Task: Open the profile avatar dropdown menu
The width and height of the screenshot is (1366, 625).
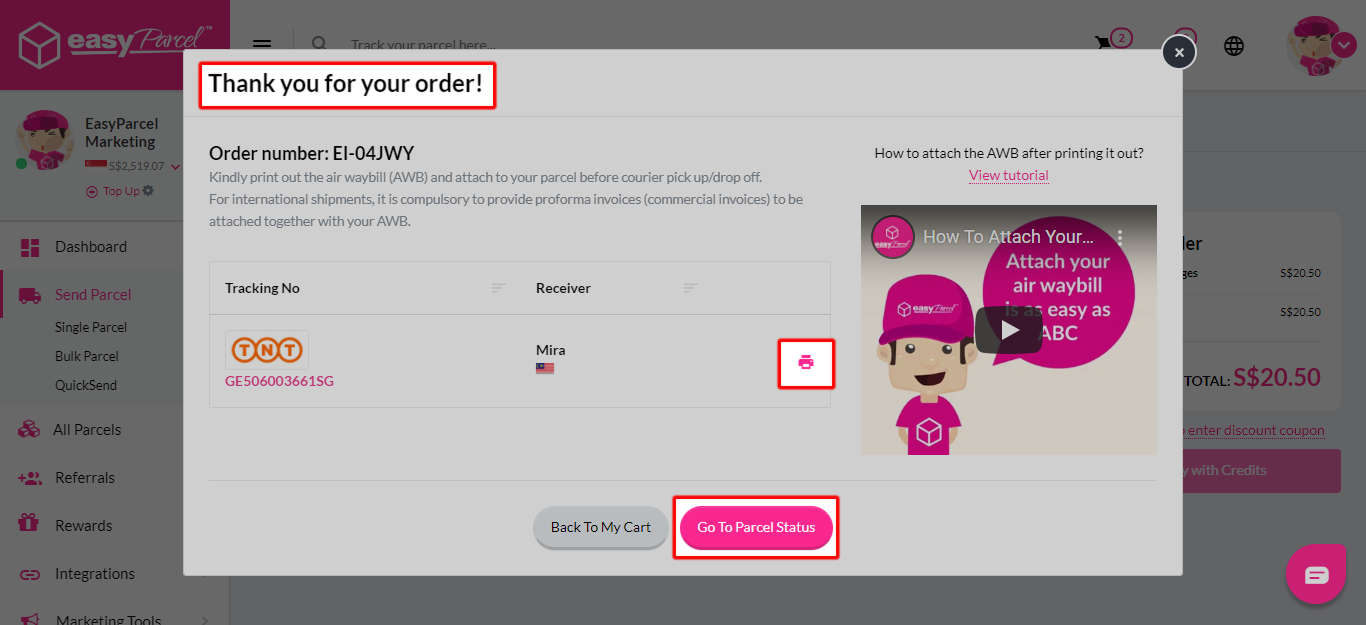Action: 1344,44
